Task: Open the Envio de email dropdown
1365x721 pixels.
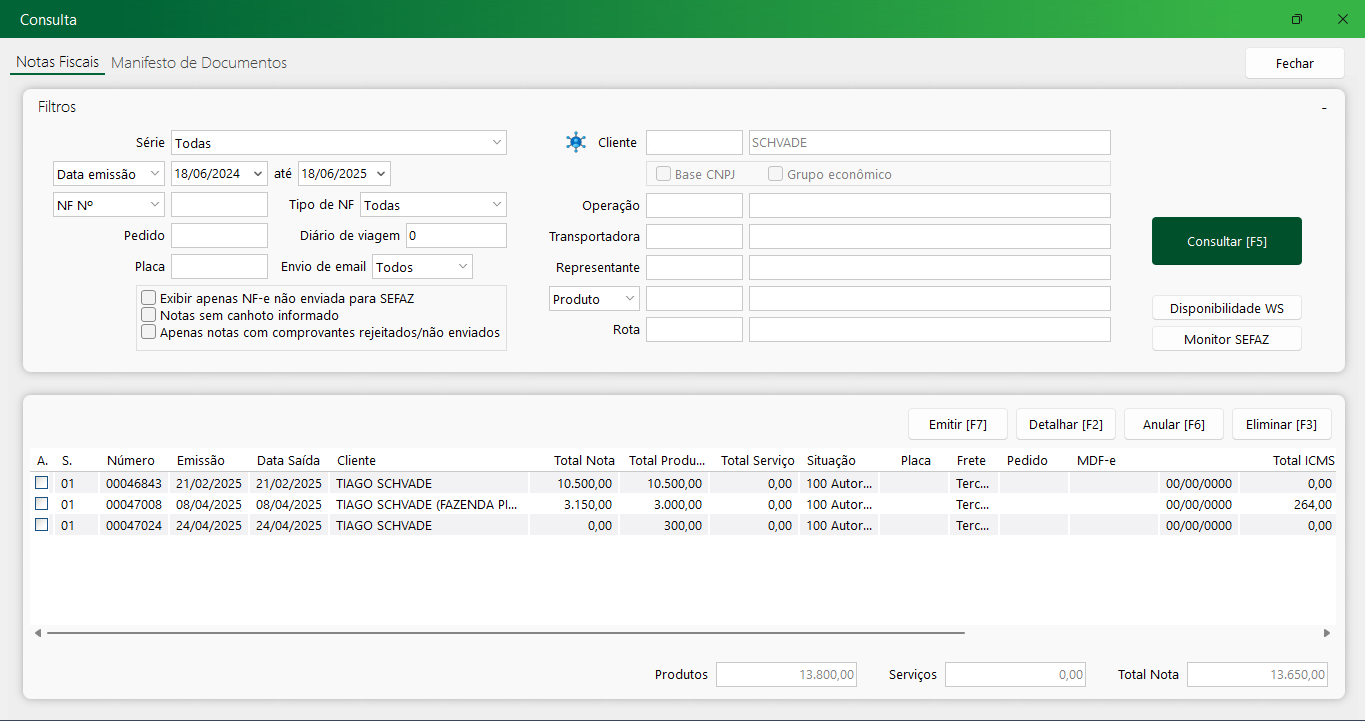Action: click(462, 267)
